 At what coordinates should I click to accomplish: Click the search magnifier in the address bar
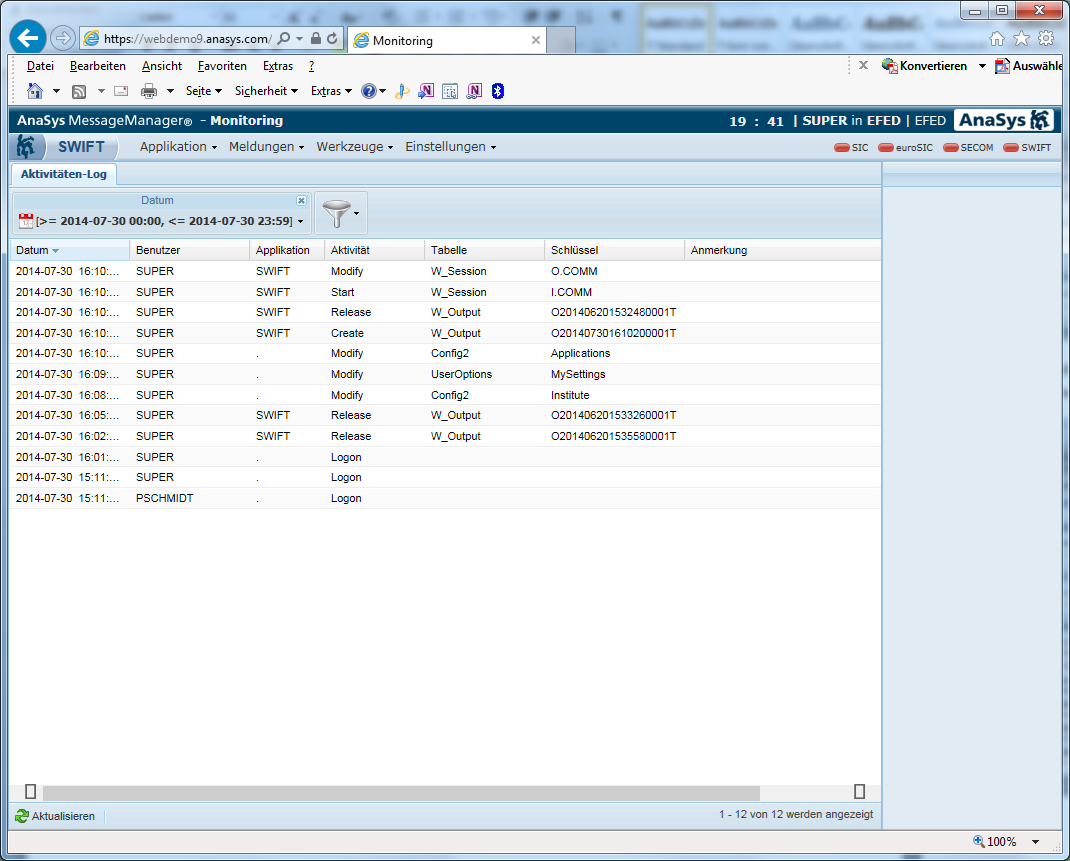(x=284, y=39)
